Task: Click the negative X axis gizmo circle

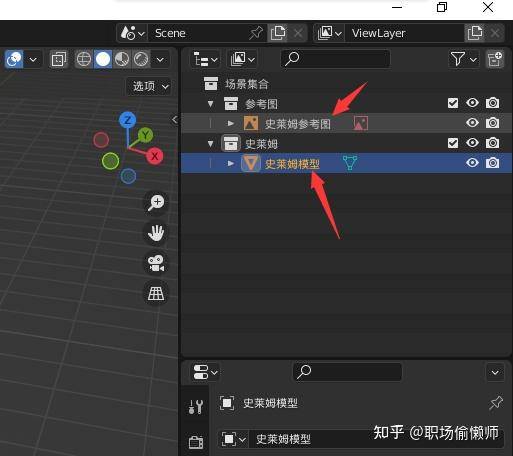Action: coord(101,140)
